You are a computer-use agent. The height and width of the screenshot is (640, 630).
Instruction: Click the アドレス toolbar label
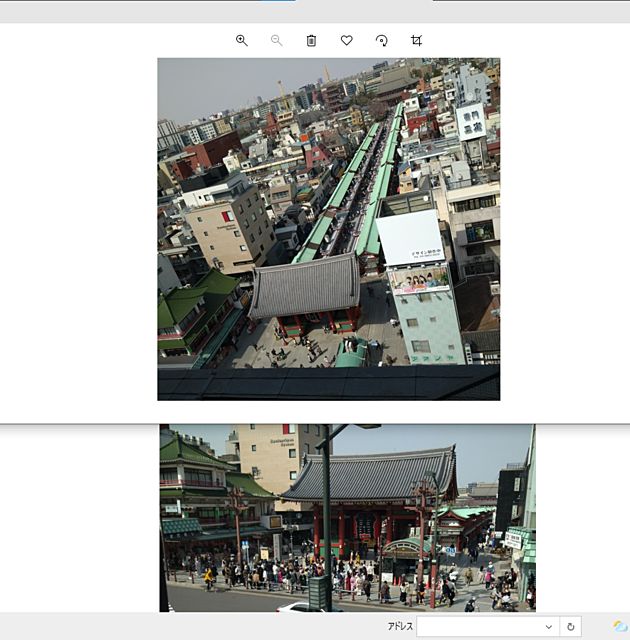(400, 627)
